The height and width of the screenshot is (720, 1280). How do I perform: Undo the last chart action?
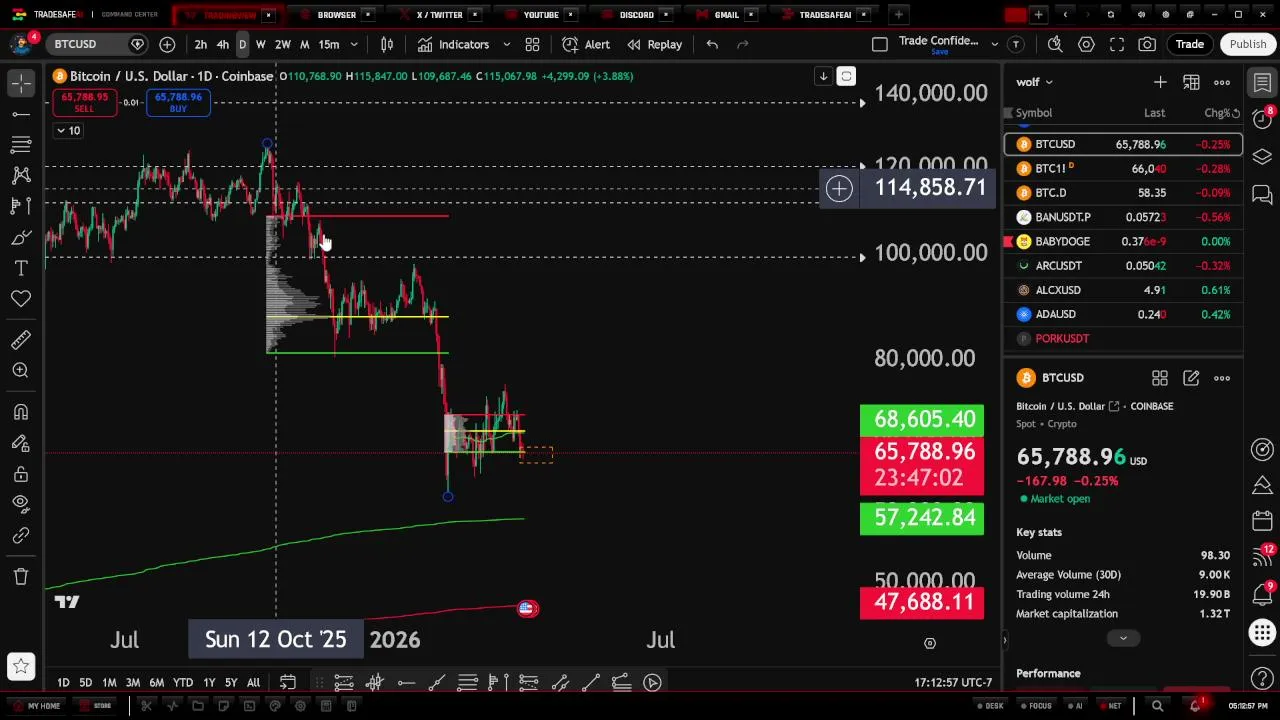(712, 44)
